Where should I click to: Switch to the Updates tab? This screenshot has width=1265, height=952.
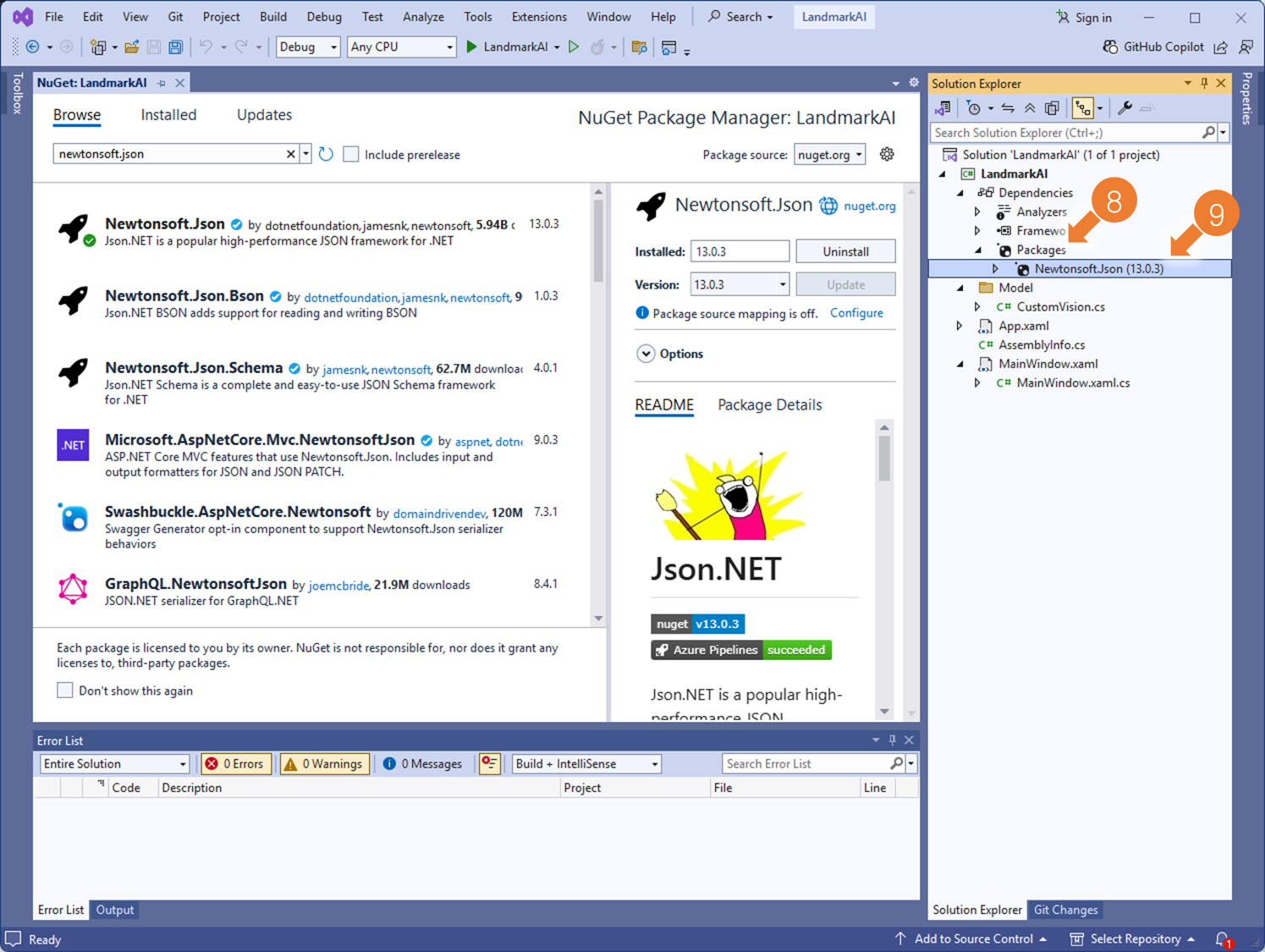click(x=264, y=115)
